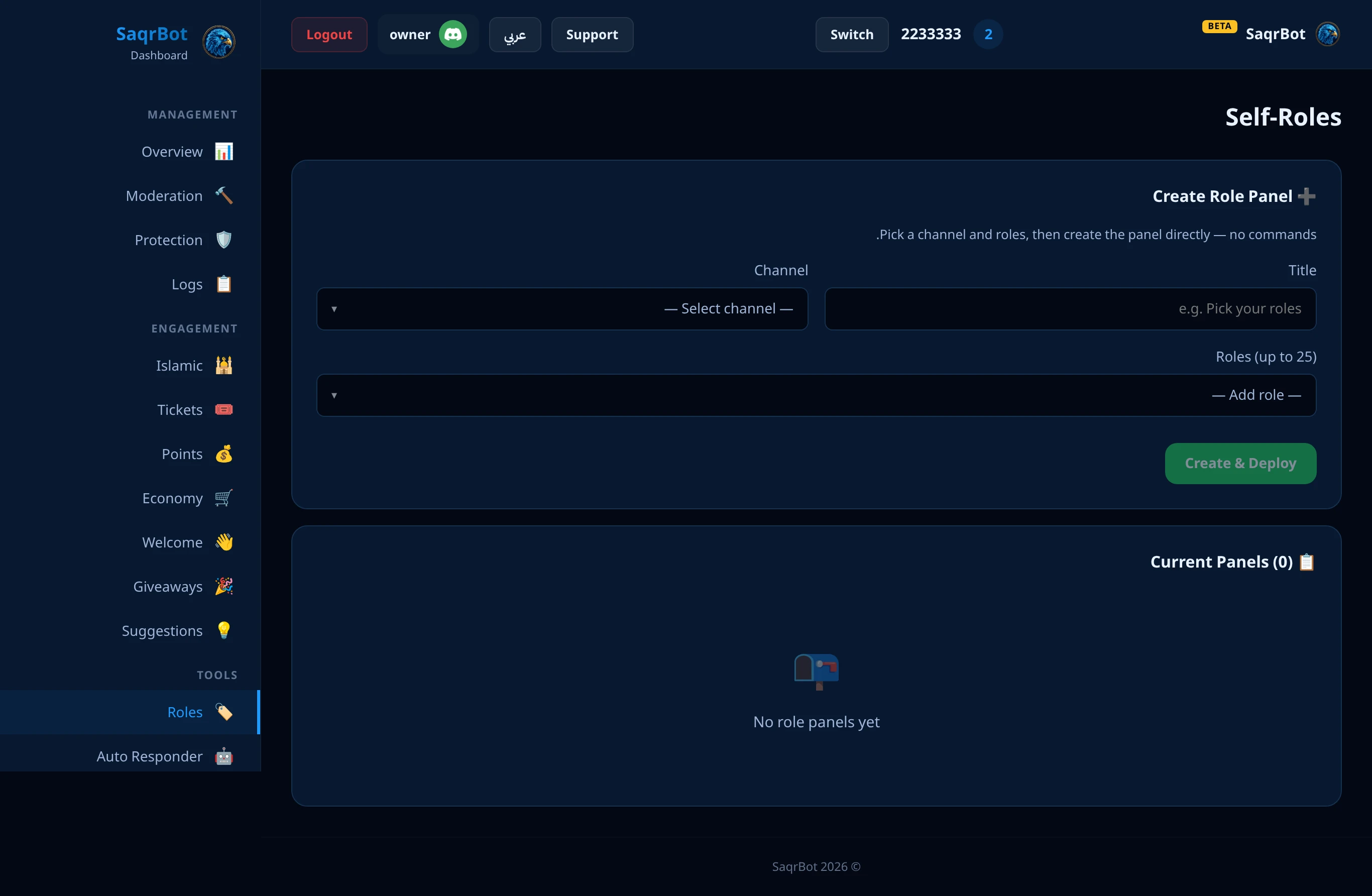Click the "No role panels yet" text
Screen dimensions: 1372x896
816,722
